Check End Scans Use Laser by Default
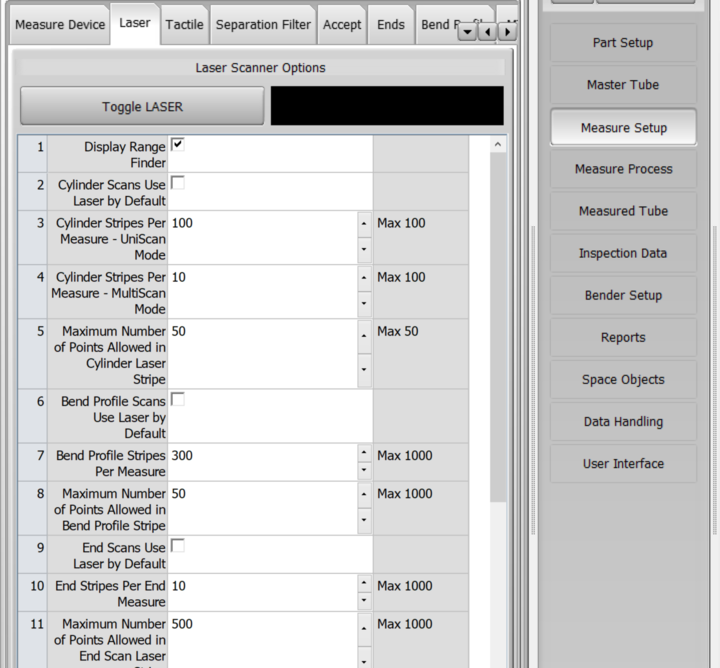The image size is (720, 668). pos(178,545)
